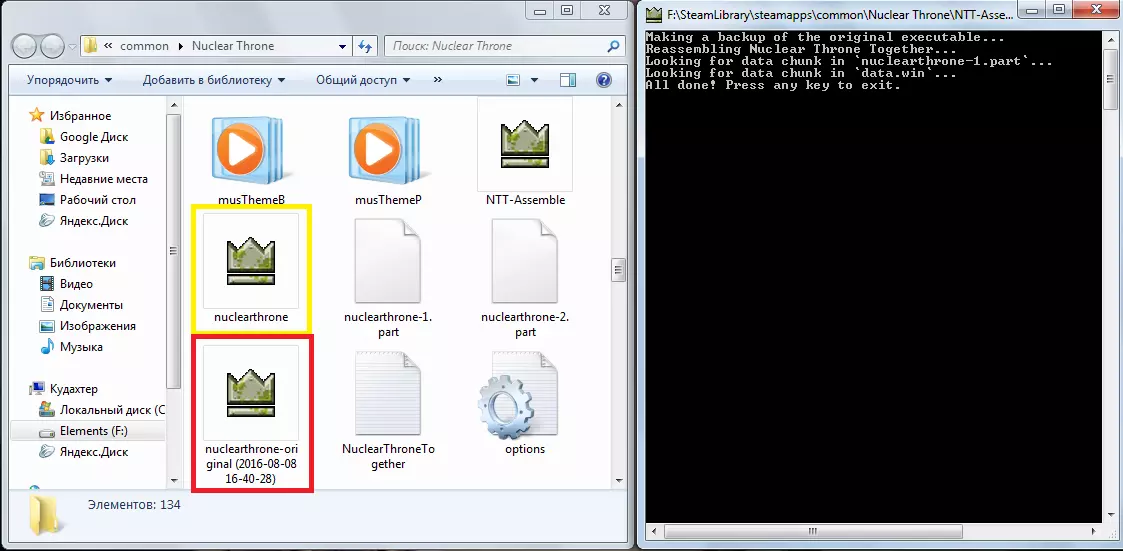Click the Элементов: 134 status text

[134, 504]
